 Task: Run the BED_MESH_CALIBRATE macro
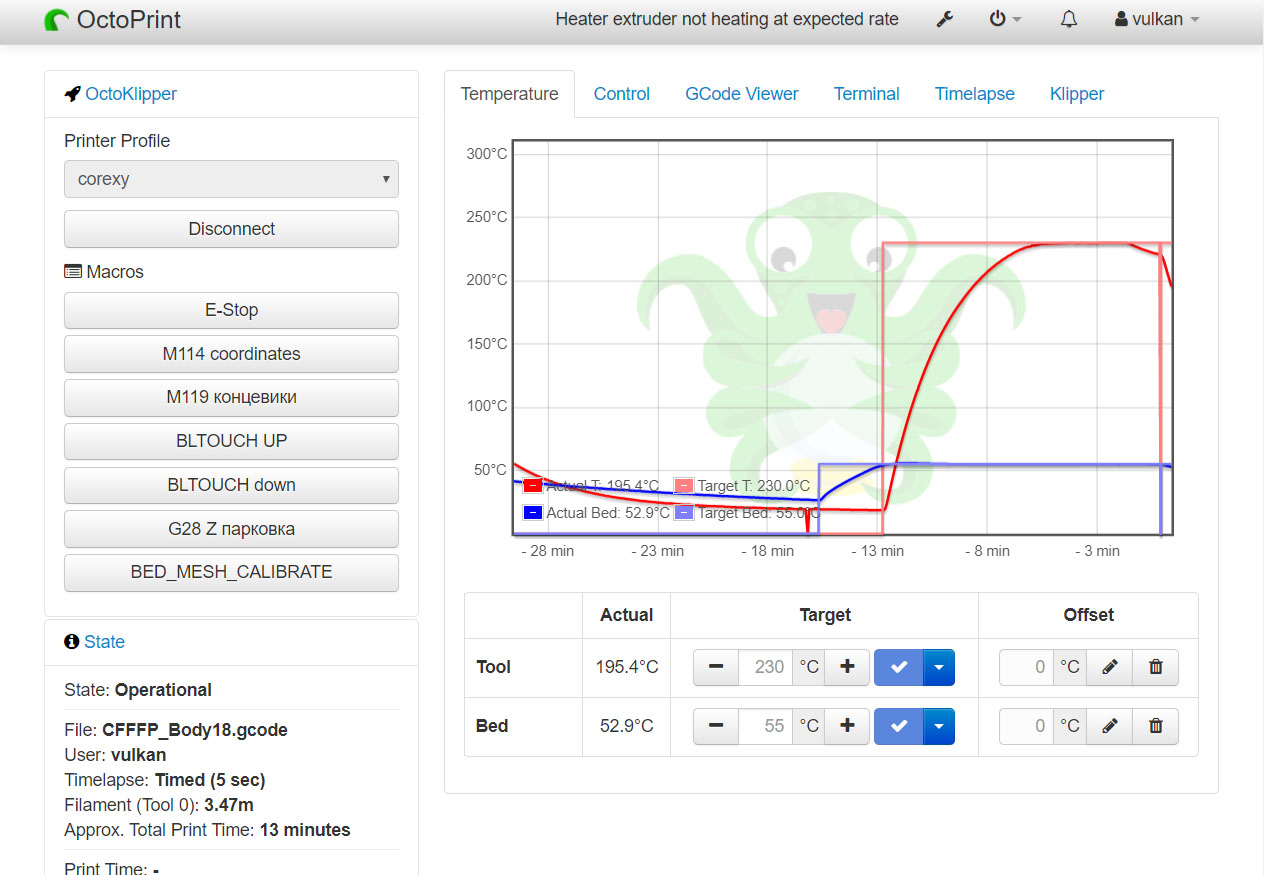pyautogui.click(x=231, y=573)
